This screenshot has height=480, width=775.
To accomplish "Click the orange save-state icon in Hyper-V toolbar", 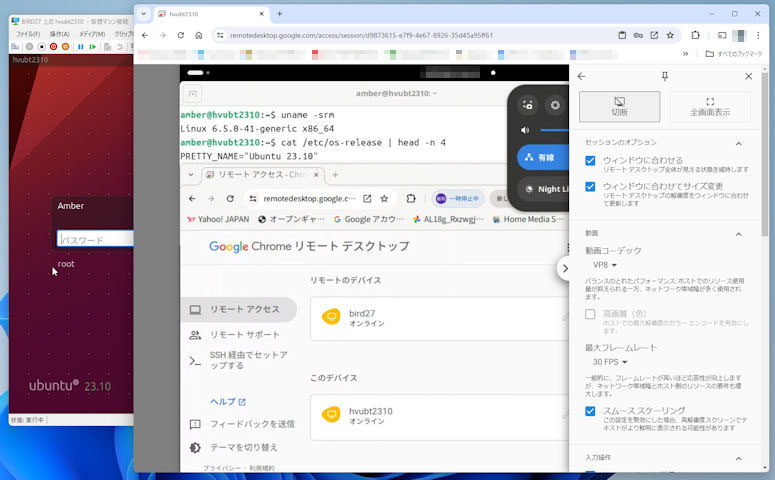I will tap(65, 46).
